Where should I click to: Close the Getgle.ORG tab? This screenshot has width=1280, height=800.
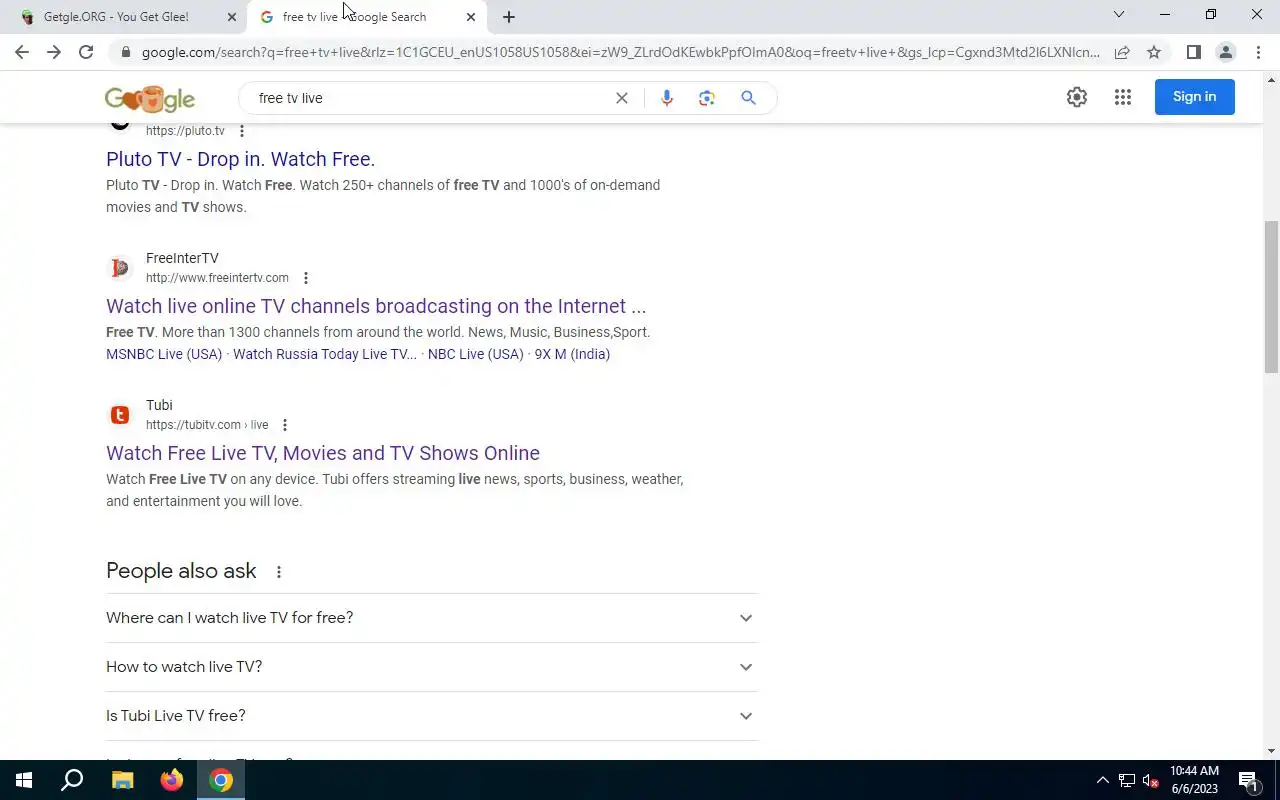point(232,17)
